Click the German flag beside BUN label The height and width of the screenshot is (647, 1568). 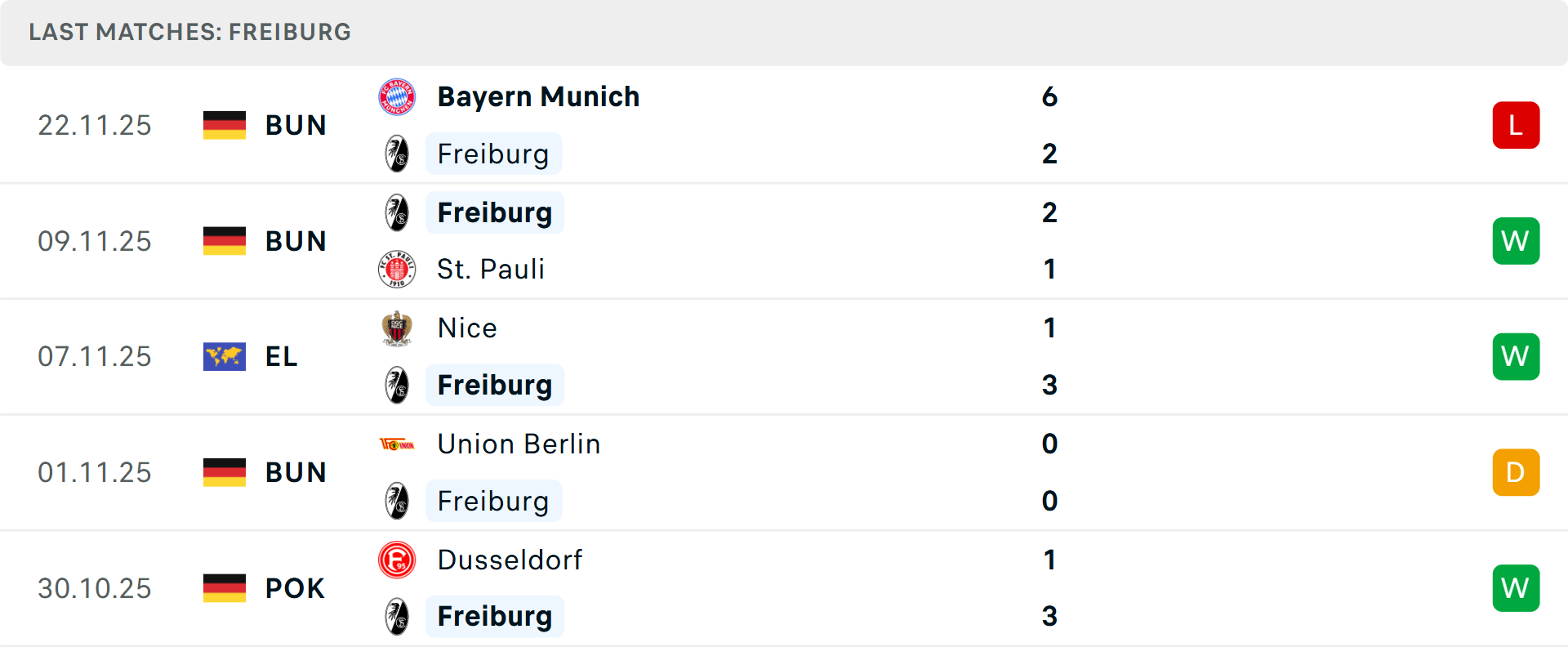point(224,125)
